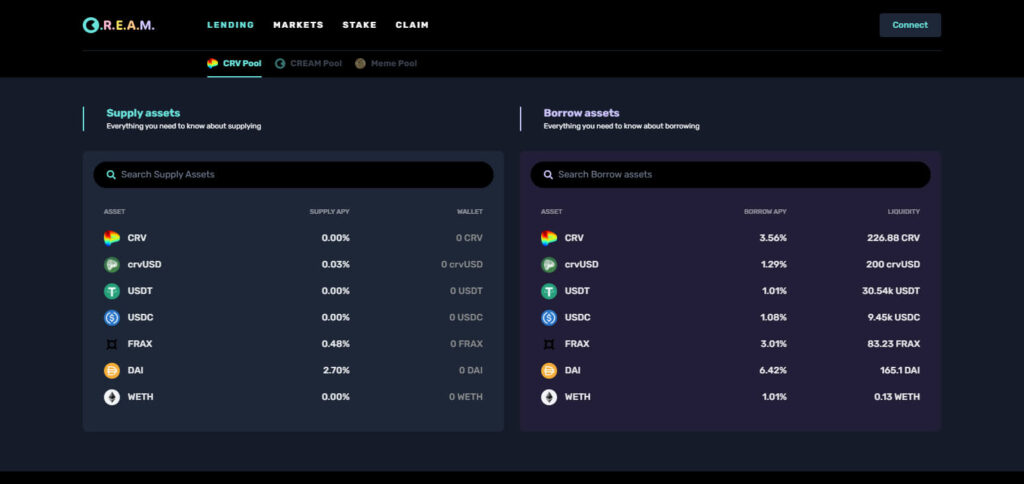Click the 0 crvUSD wallet balance

462,265
